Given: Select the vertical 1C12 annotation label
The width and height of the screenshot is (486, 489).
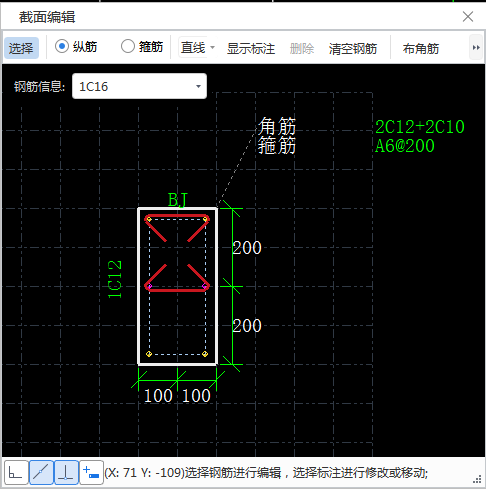Looking at the screenshot, I should [115, 279].
